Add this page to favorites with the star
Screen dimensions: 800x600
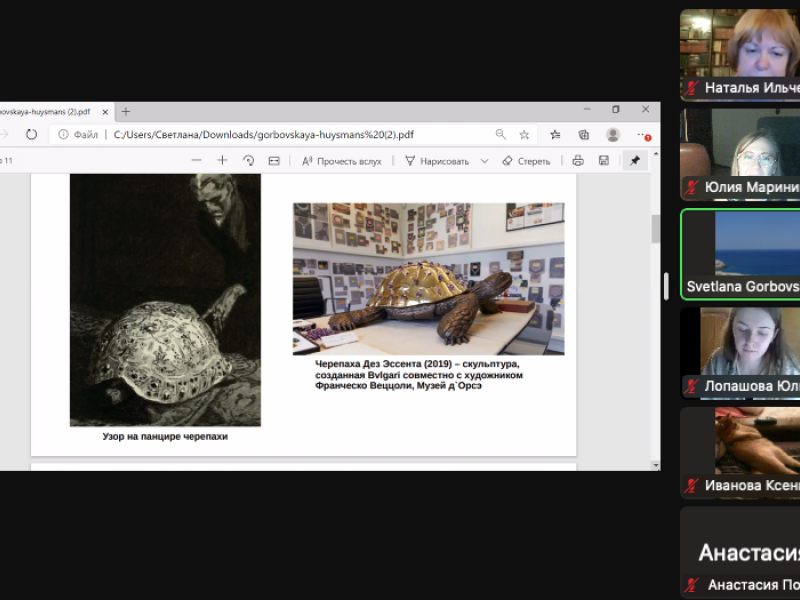tap(524, 134)
